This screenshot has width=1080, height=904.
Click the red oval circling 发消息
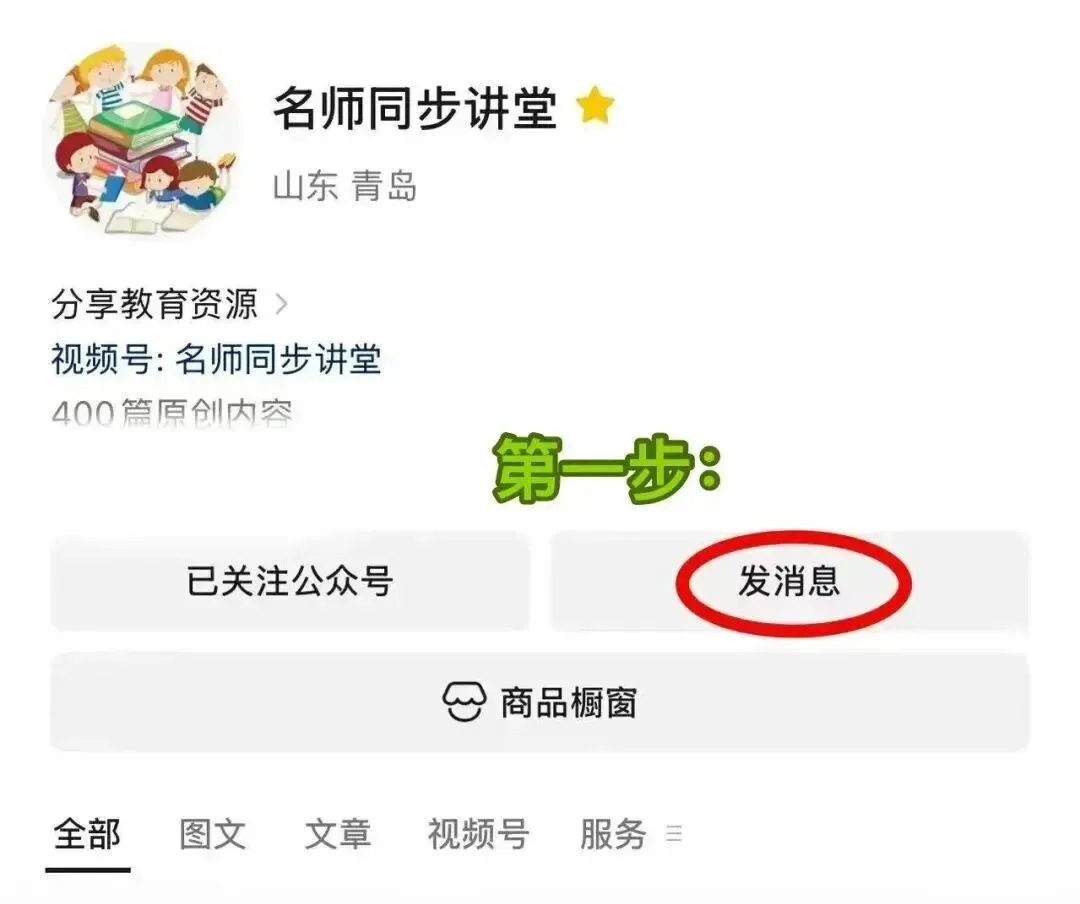pos(793,583)
